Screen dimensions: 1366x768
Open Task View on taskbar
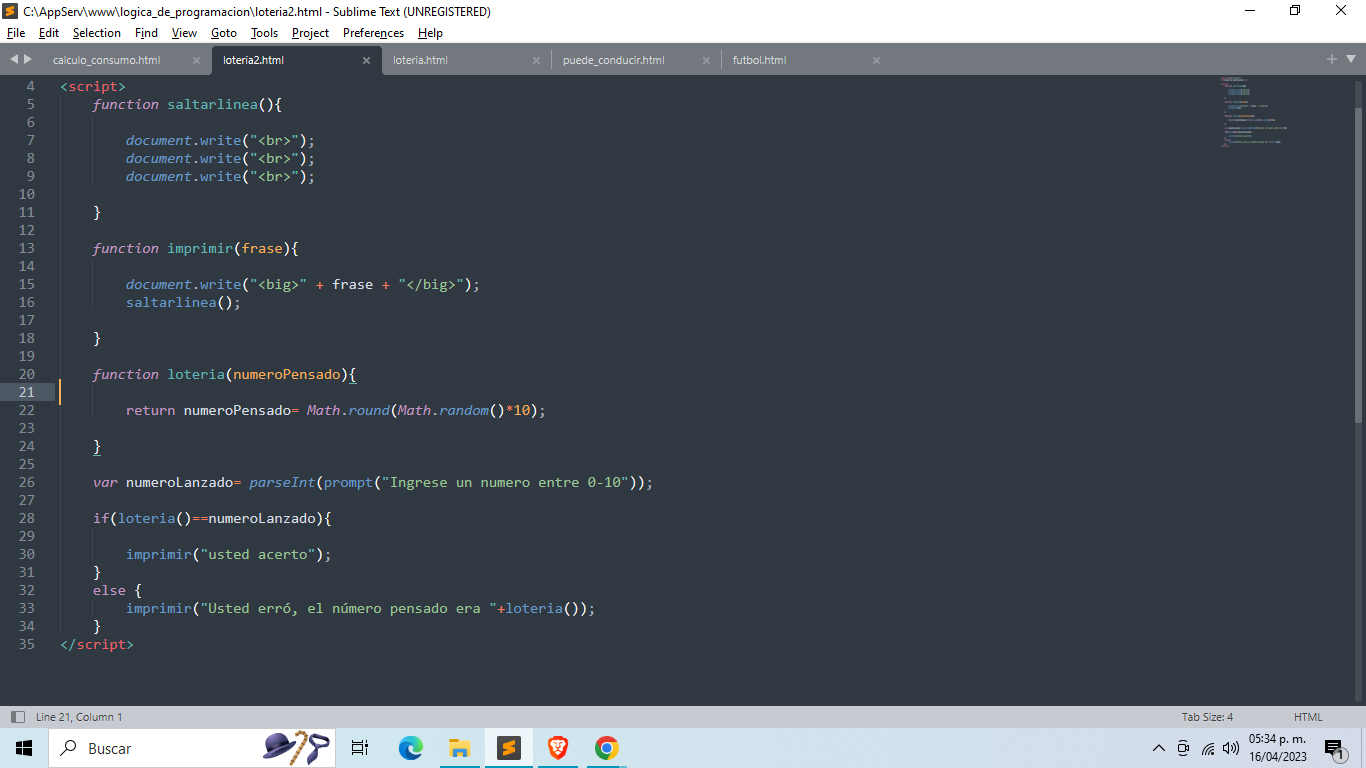pos(360,748)
